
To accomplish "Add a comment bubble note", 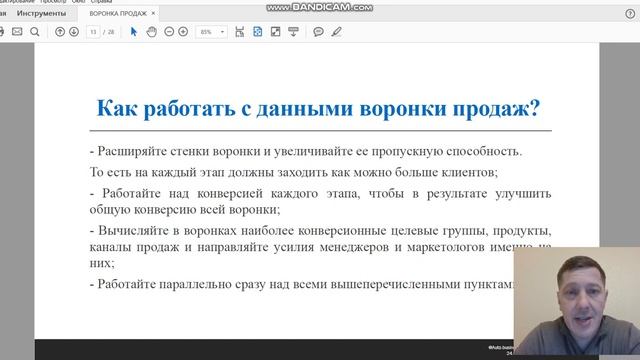I will click(318, 32).
